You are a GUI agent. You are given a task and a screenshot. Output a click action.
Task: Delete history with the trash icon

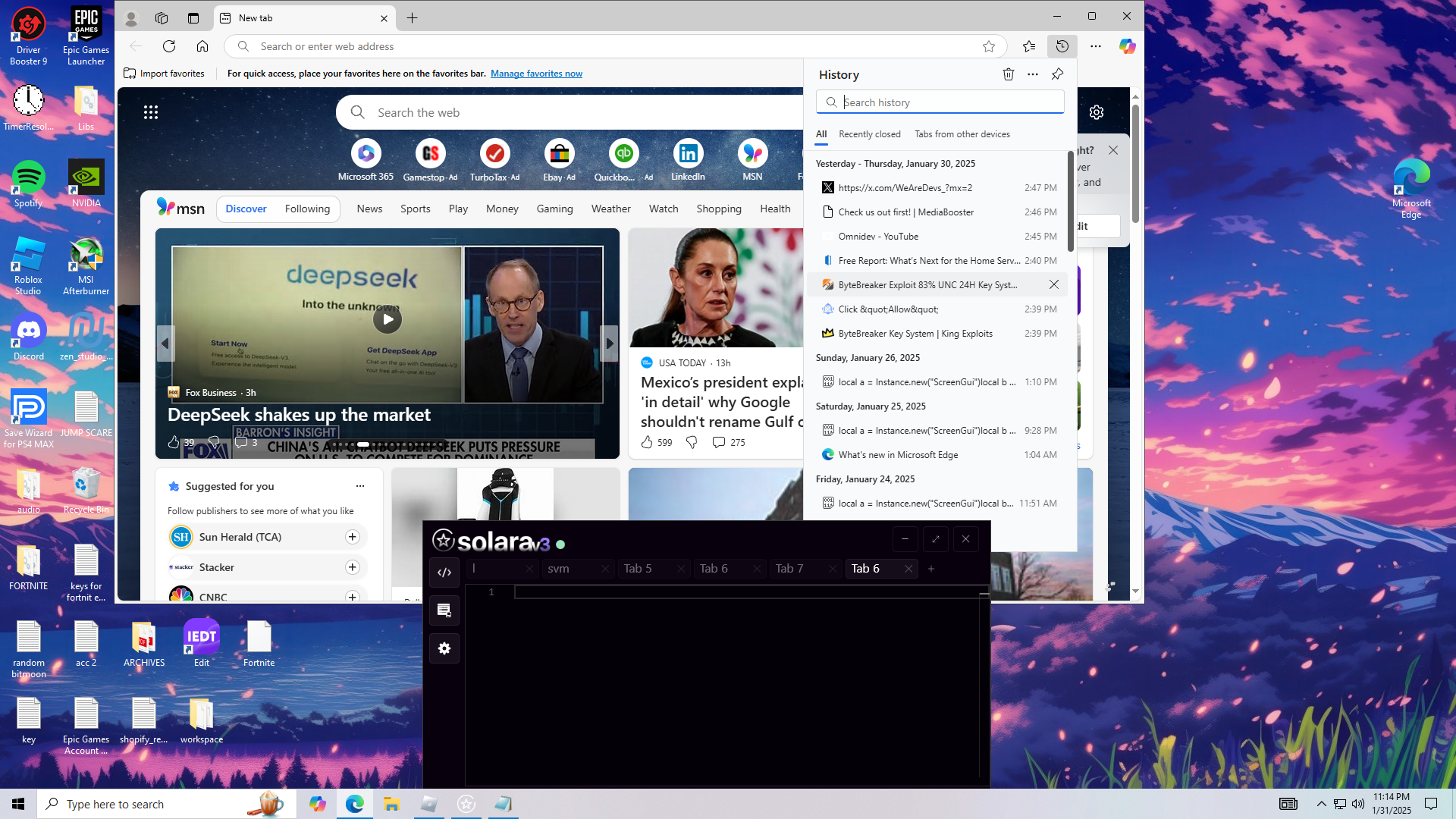click(x=1008, y=74)
